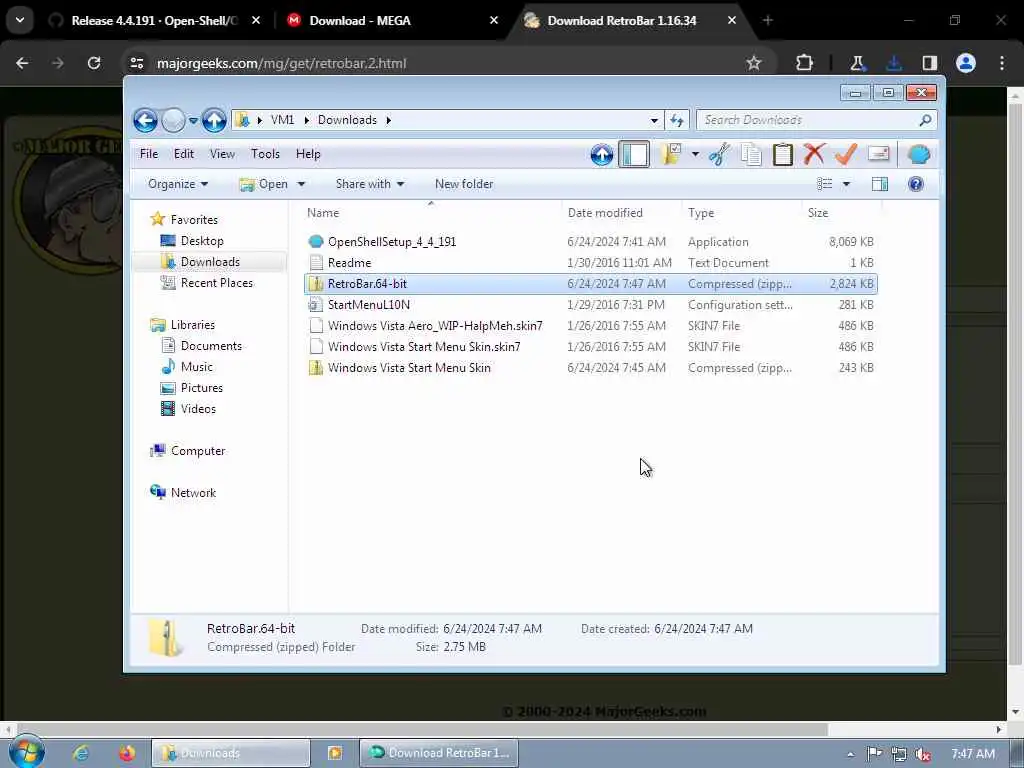Screen dimensions: 1024x768
Task: Open Firefox from the taskbar
Action: (127, 753)
